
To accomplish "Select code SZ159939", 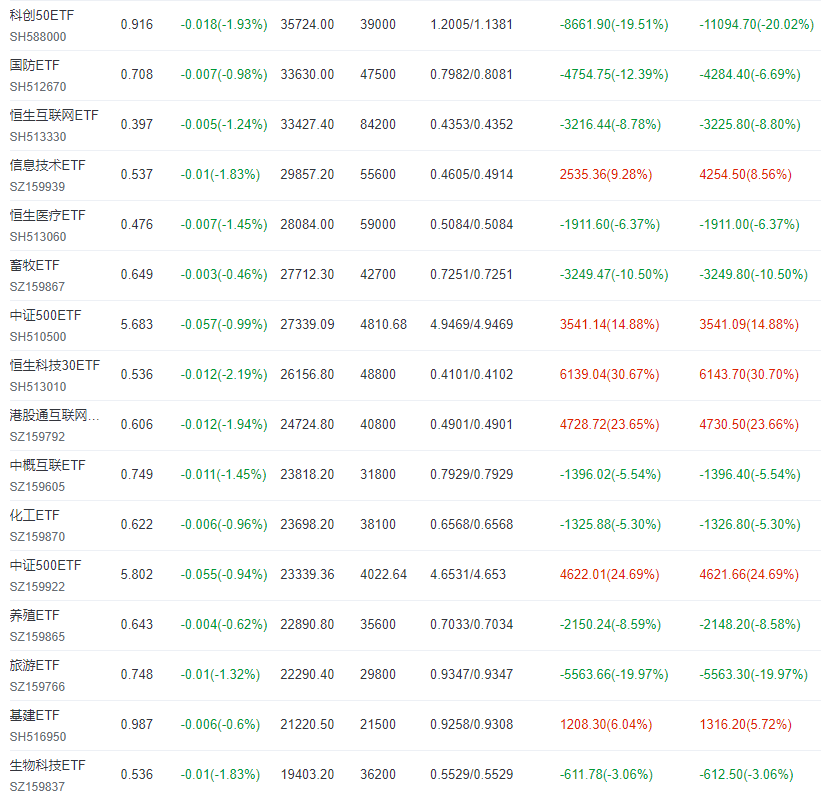I will [x=37, y=186].
